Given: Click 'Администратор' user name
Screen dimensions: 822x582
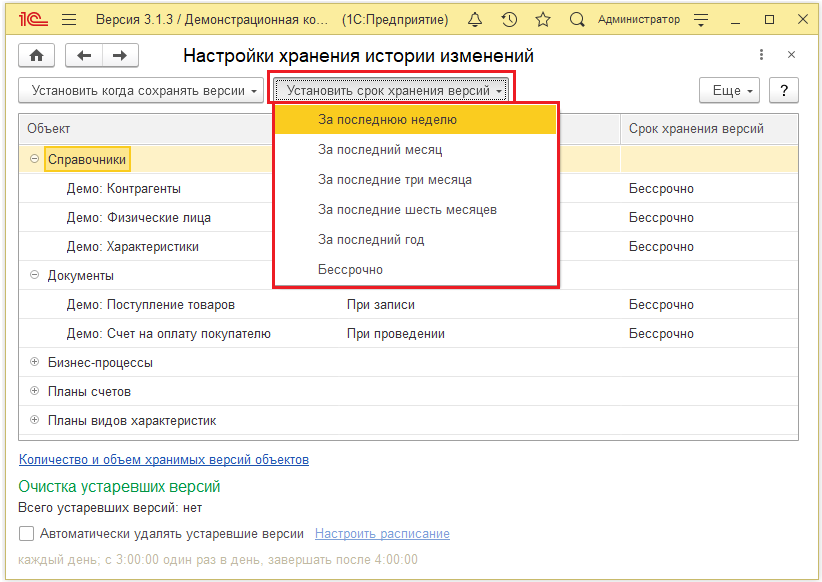Looking at the screenshot, I should pyautogui.click(x=639, y=19).
